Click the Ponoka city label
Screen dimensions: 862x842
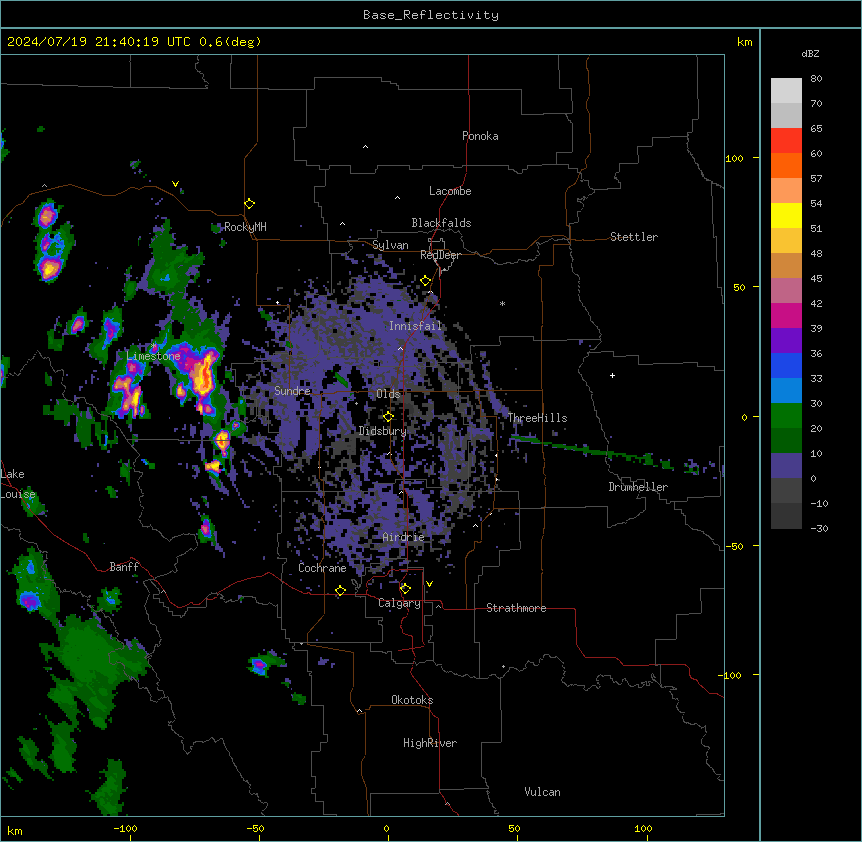[480, 136]
